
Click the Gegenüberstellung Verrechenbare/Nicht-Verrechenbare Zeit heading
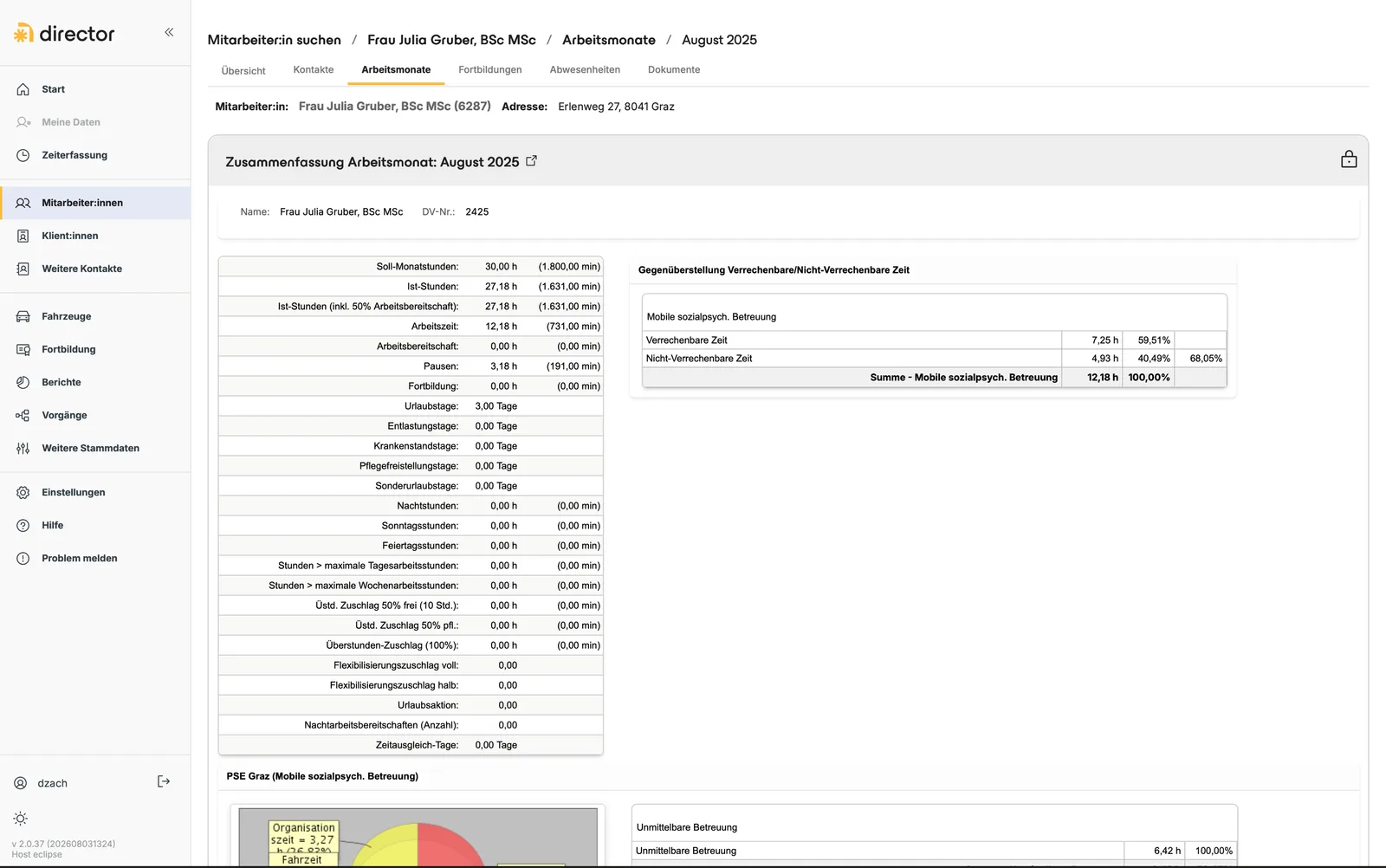(774, 270)
